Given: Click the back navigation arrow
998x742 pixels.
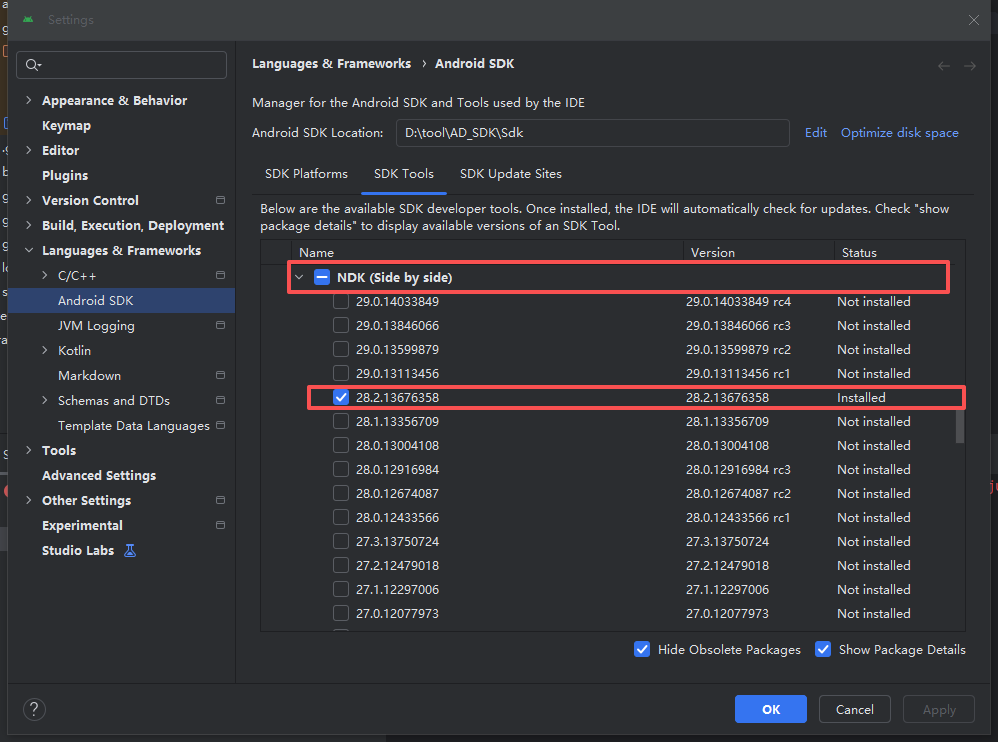Looking at the screenshot, I should coord(944,66).
